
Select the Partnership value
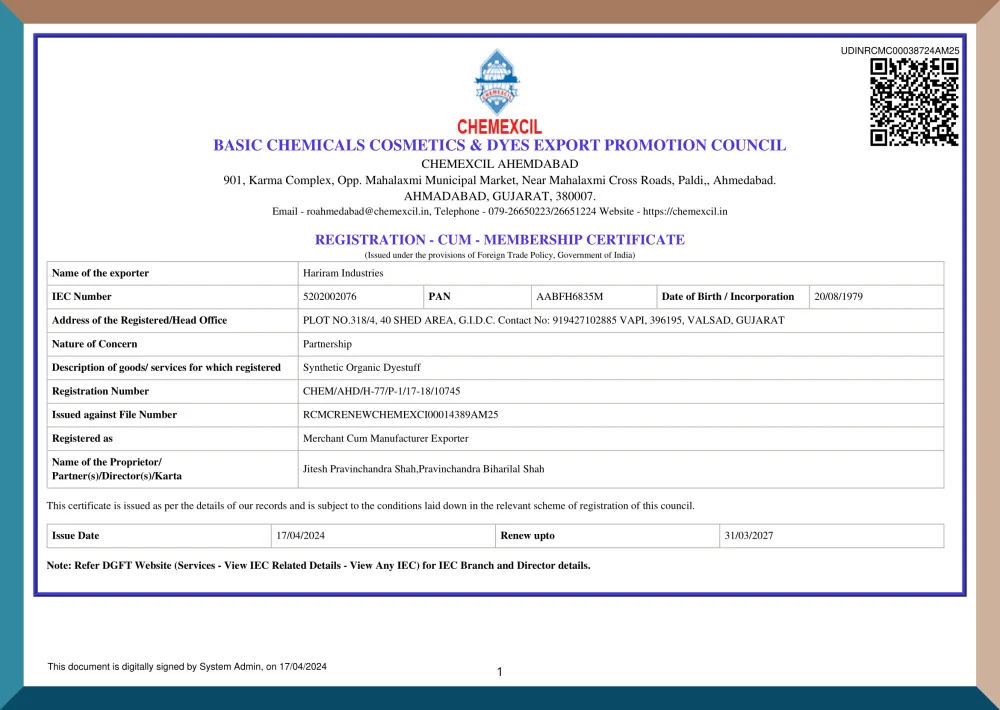coord(327,344)
